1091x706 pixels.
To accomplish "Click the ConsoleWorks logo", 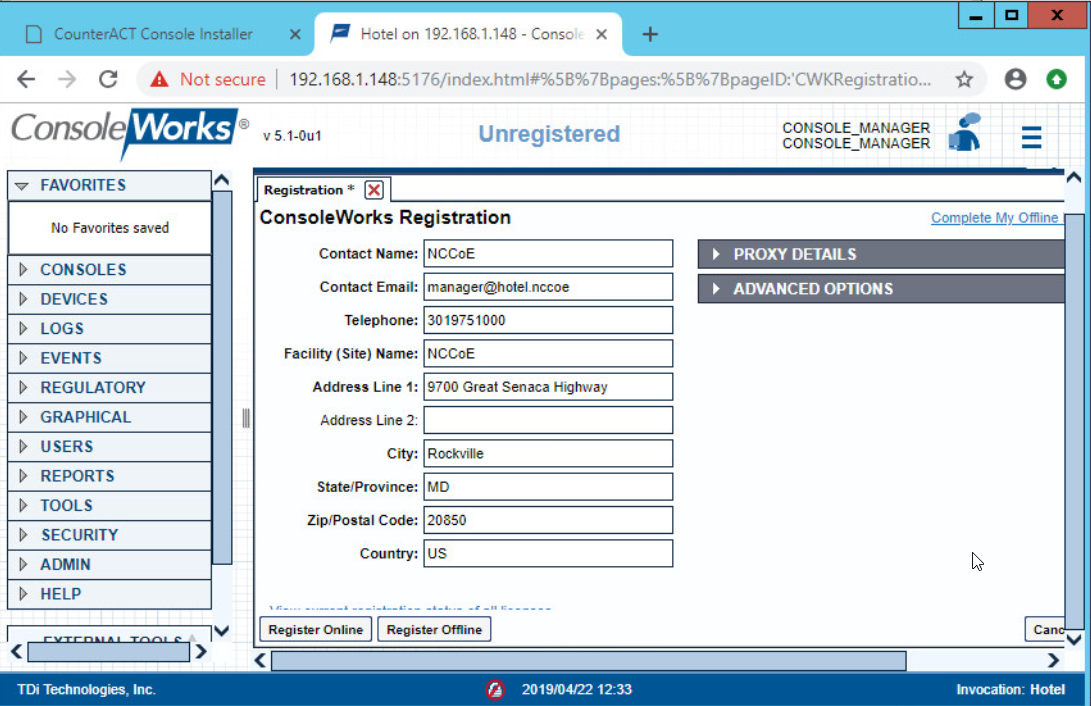I will pos(130,132).
